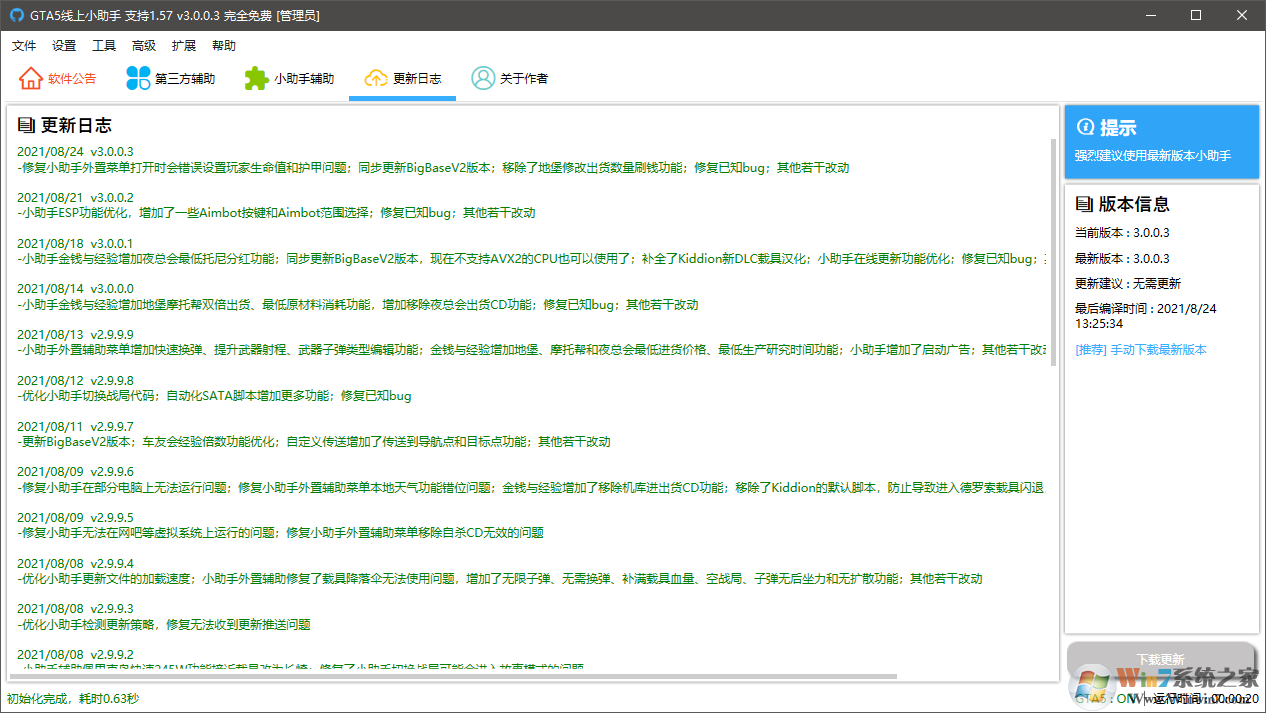Click the v3.0.0.3 changelog entry date
Viewport: 1266px width, 713px height.
click(x=50, y=152)
